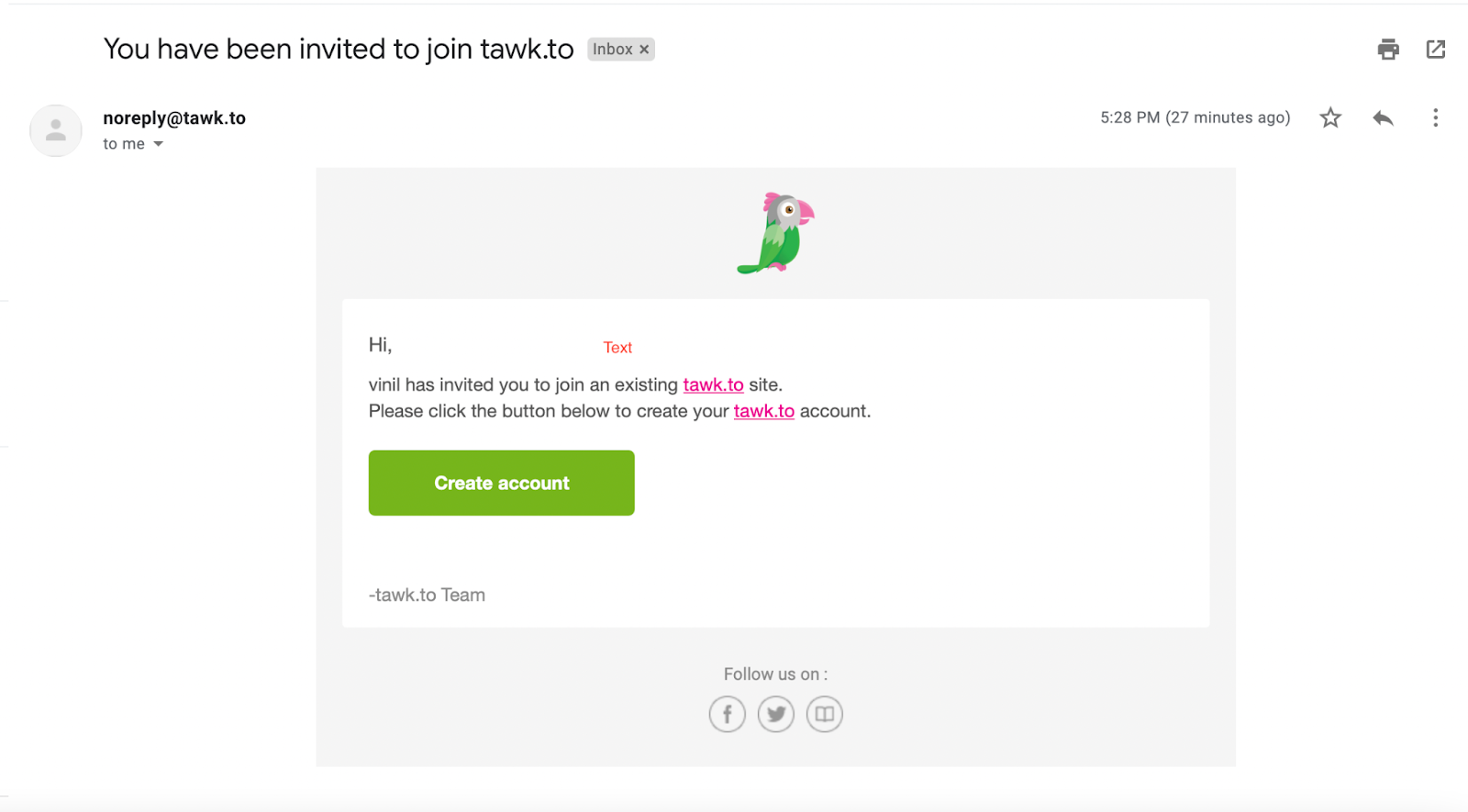Click the Inbox label tag
Image resolution: width=1468 pixels, height=812 pixels.
(612, 50)
